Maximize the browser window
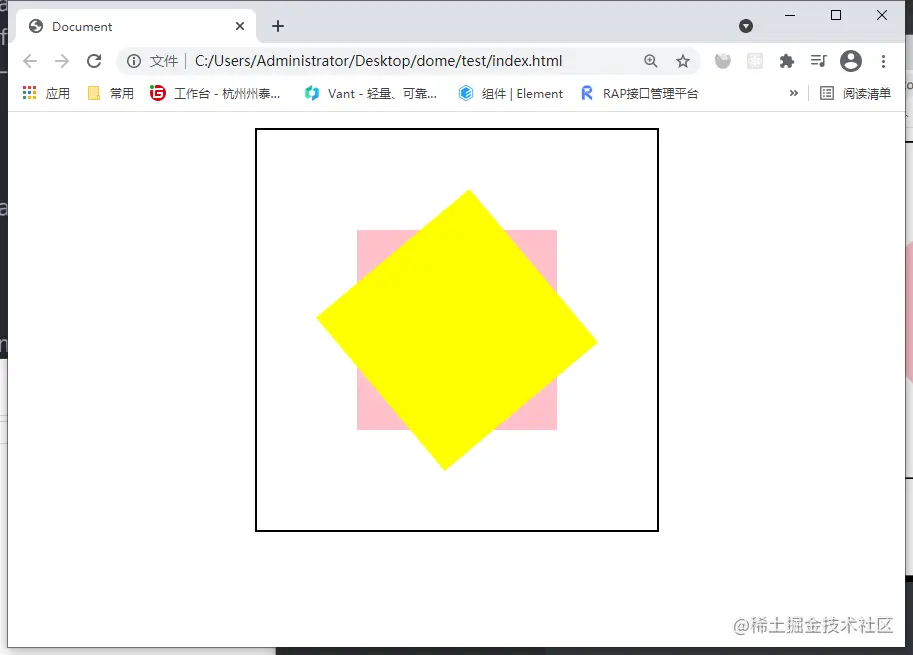Image resolution: width=913 pixels, height=655 pixels. 836,15
